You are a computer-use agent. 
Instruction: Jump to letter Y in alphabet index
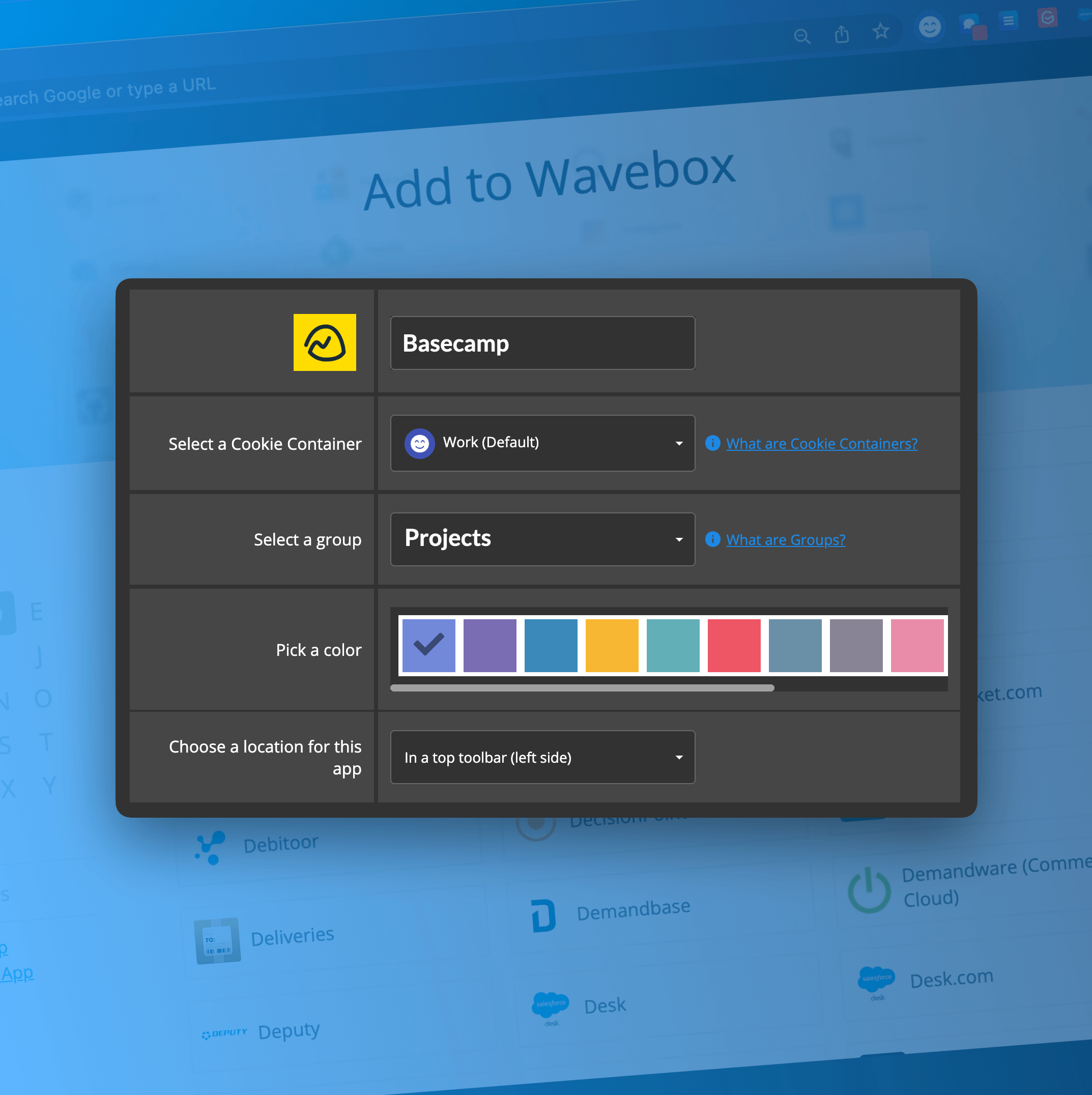pyautogui.click(x=49, y=786)
